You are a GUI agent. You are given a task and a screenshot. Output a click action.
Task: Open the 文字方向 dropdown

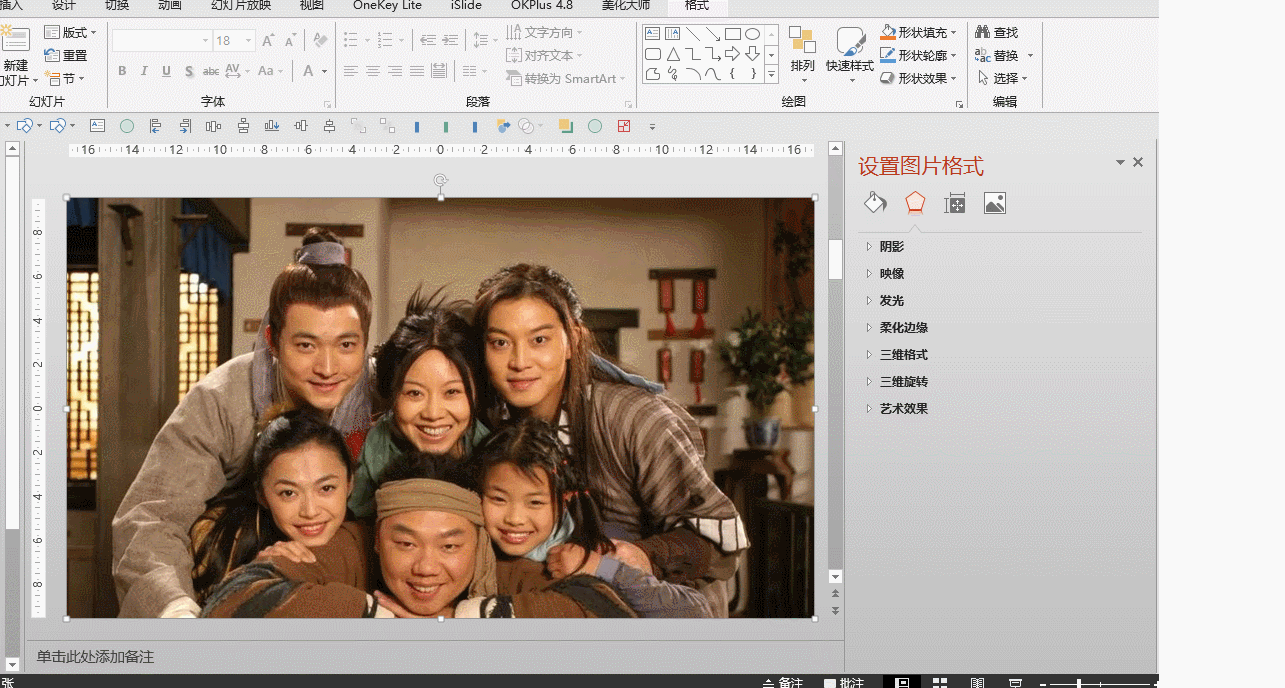[x=545, y=33]
